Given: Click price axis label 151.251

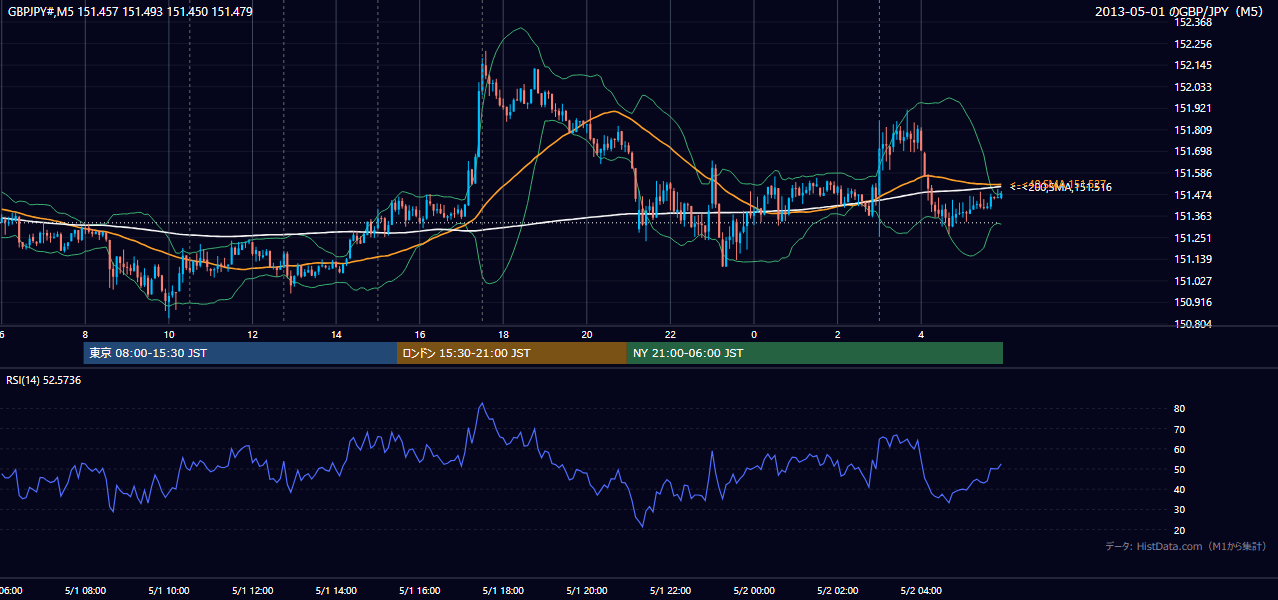Looking at the screenshot, I should [x=1192, y=238].
